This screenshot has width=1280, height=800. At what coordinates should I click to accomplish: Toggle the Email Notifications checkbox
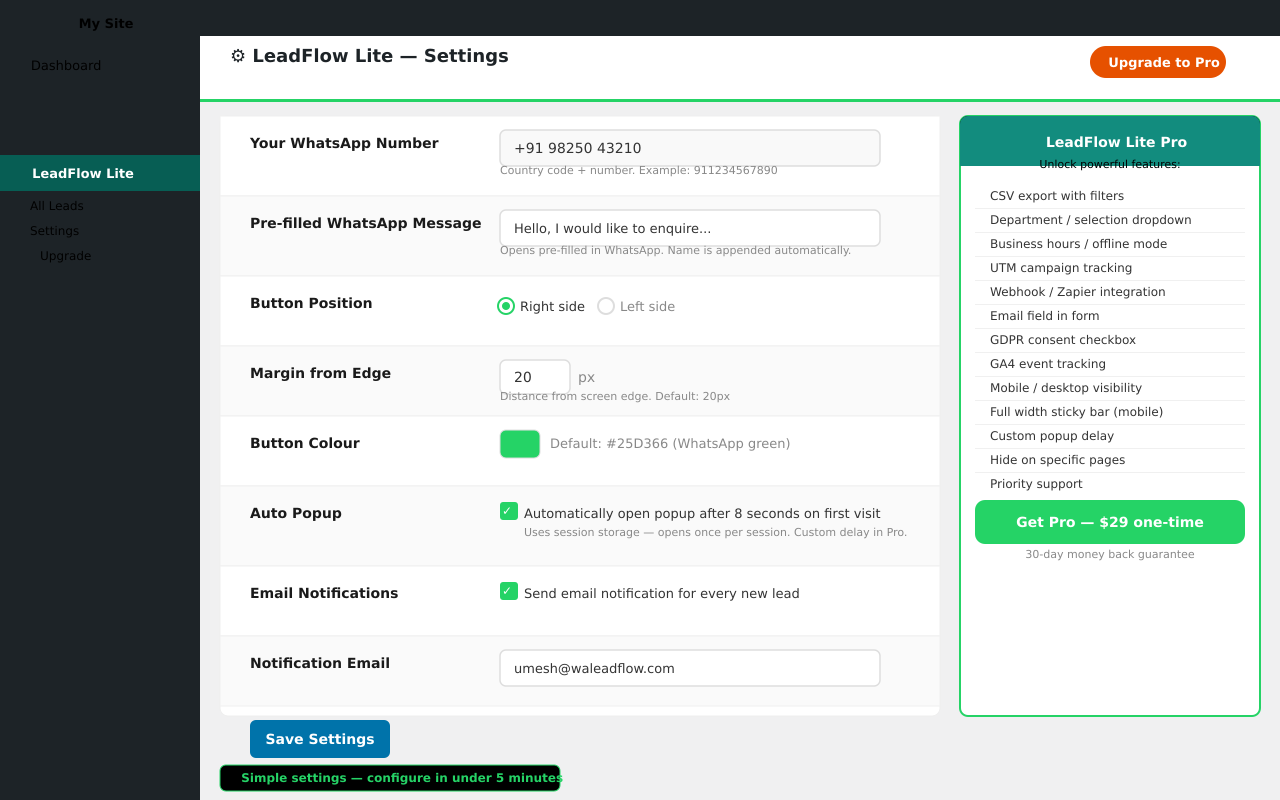[x=509, y=591]
